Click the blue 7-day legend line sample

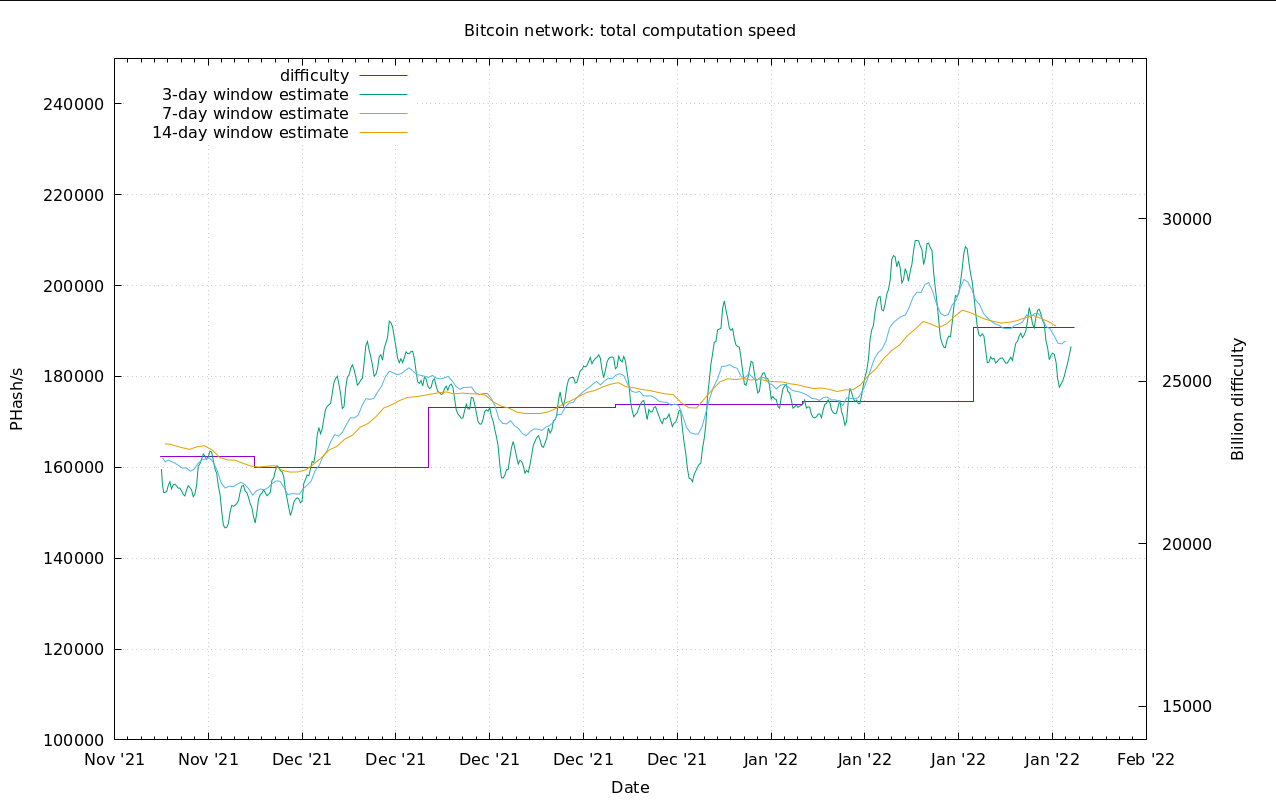[x=383, y=114]
